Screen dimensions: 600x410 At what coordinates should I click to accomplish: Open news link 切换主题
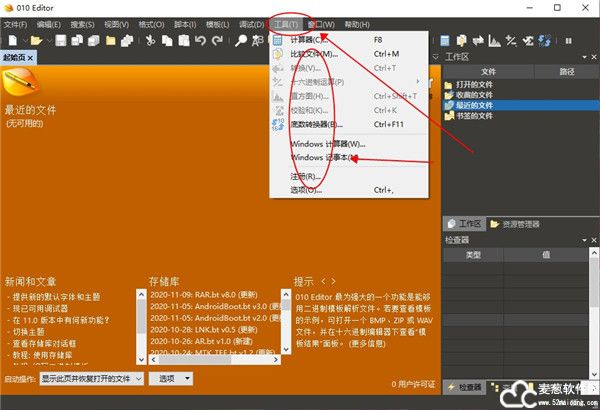click(29, 332)
